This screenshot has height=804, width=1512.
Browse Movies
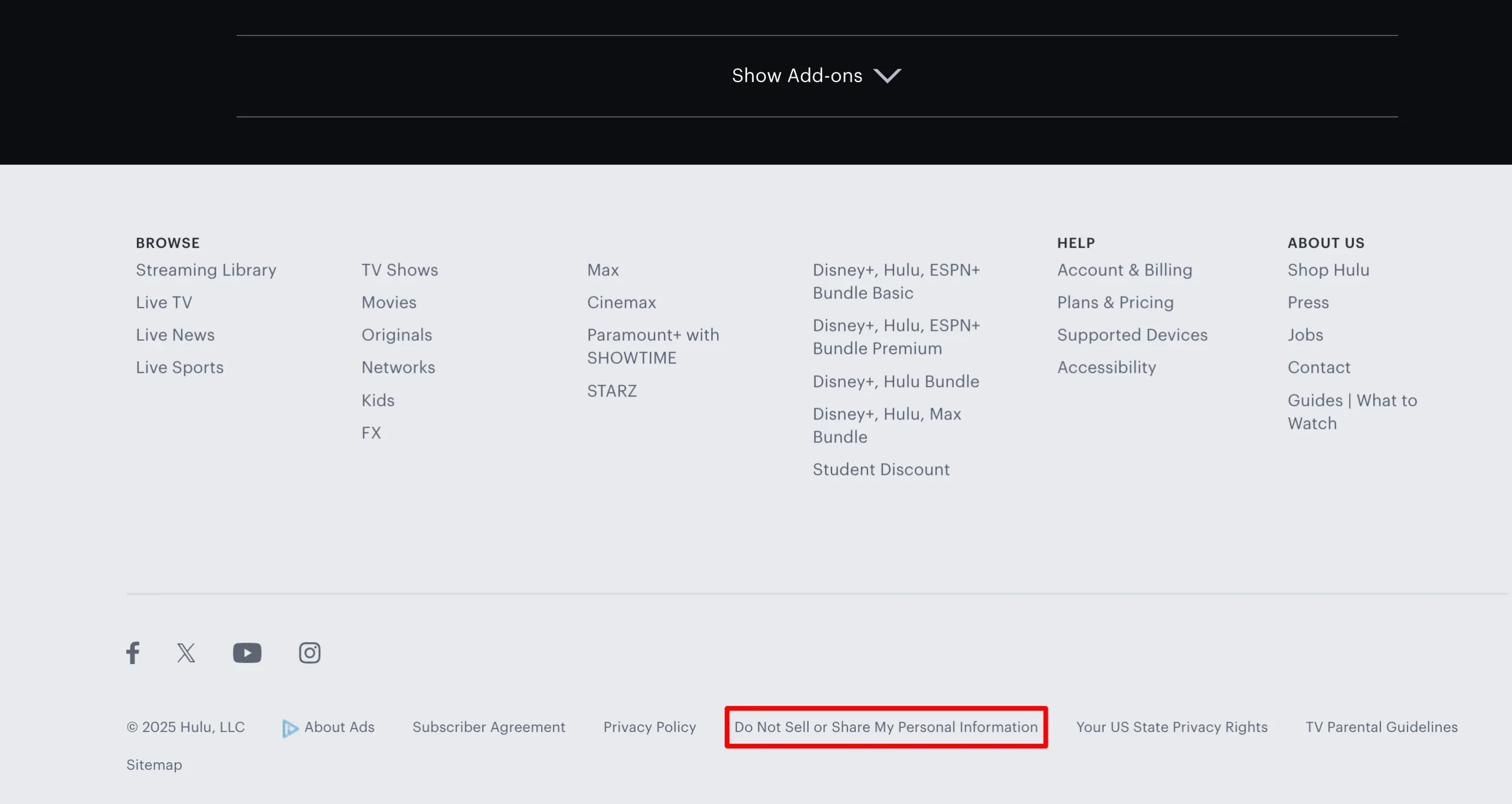click(389, 302)
